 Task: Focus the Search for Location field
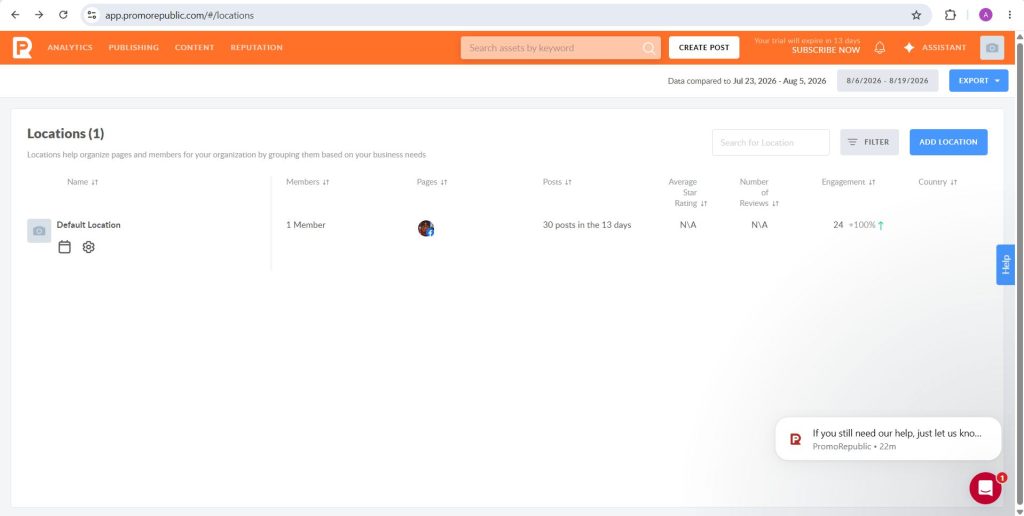(771, 142)
